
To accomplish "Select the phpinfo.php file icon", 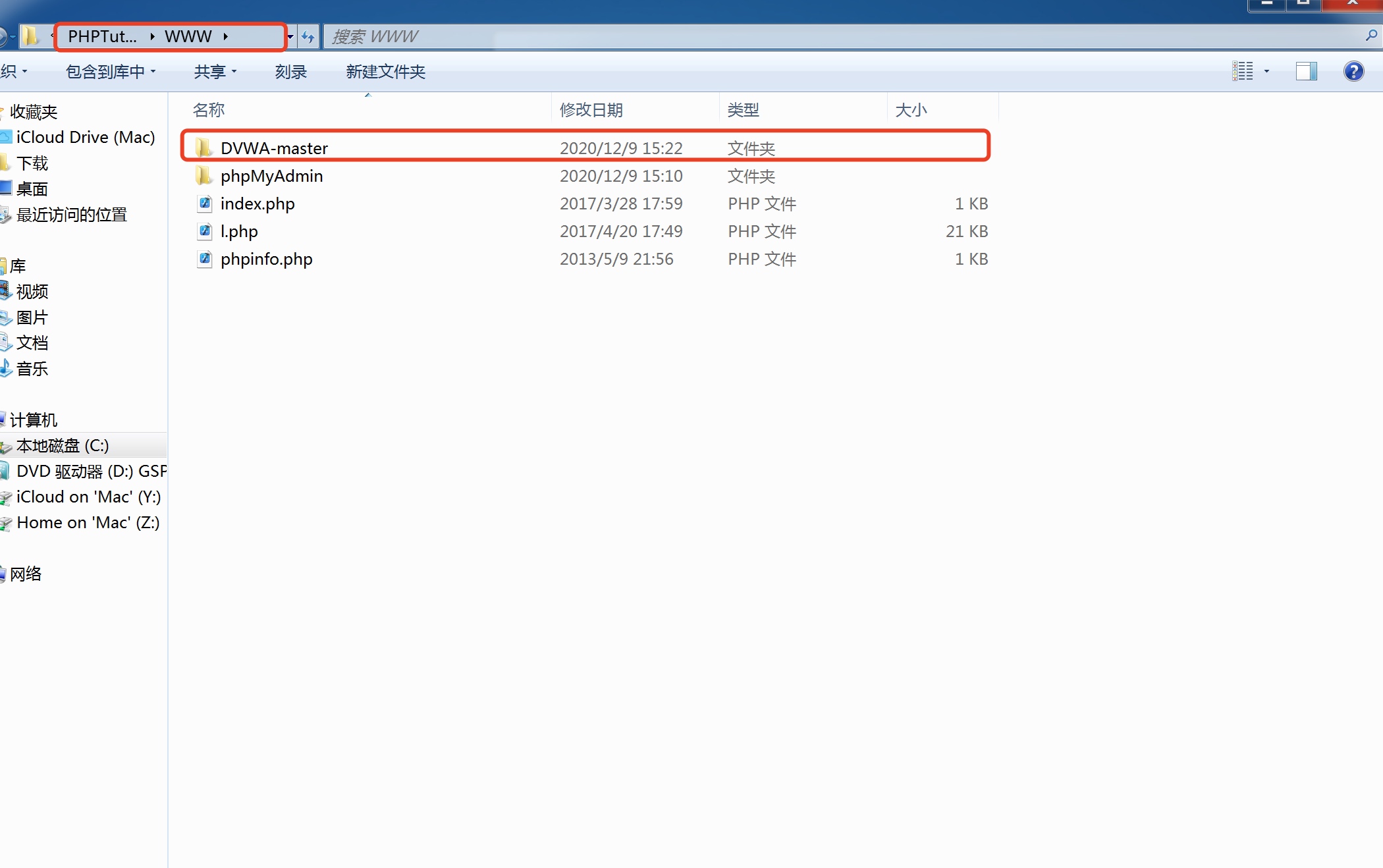I will (205, 259).
